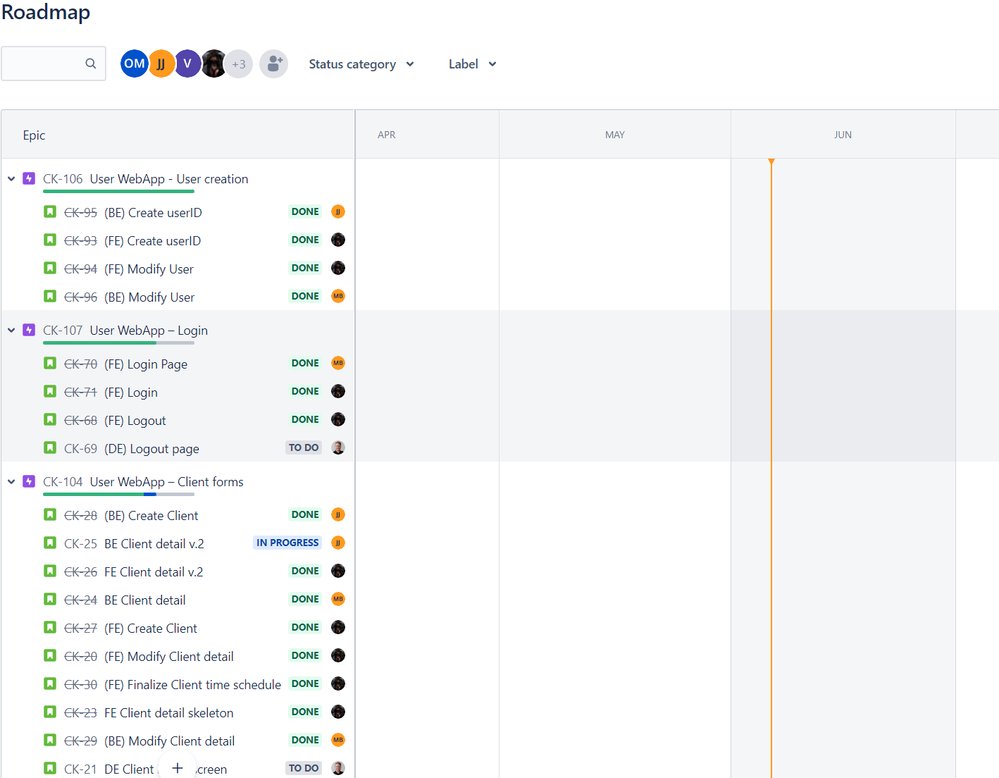Select row CK-23 FE Client detail skeleton

(x=178, y=712)
